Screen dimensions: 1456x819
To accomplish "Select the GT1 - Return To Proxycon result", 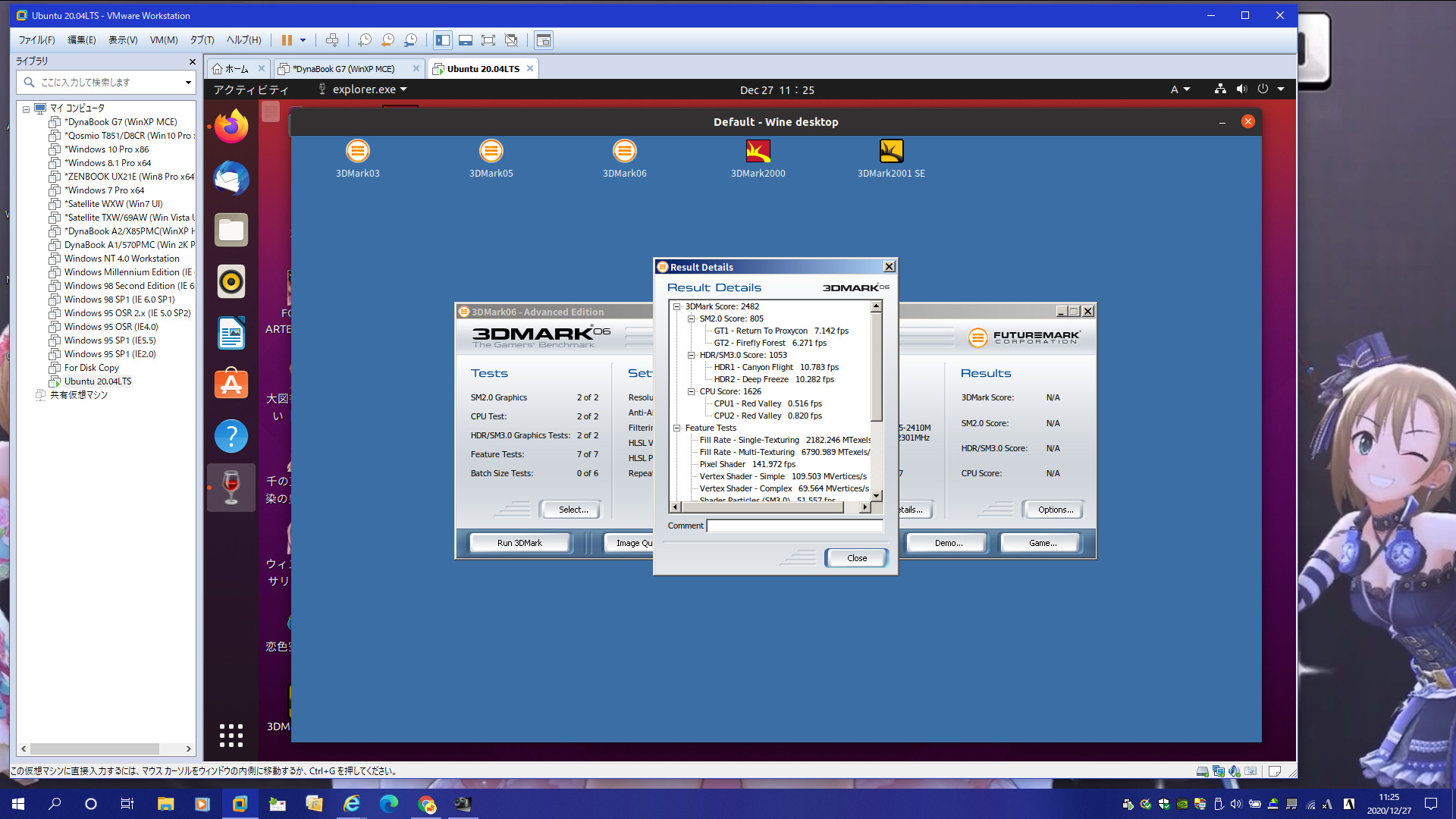I will pos(781,331).
